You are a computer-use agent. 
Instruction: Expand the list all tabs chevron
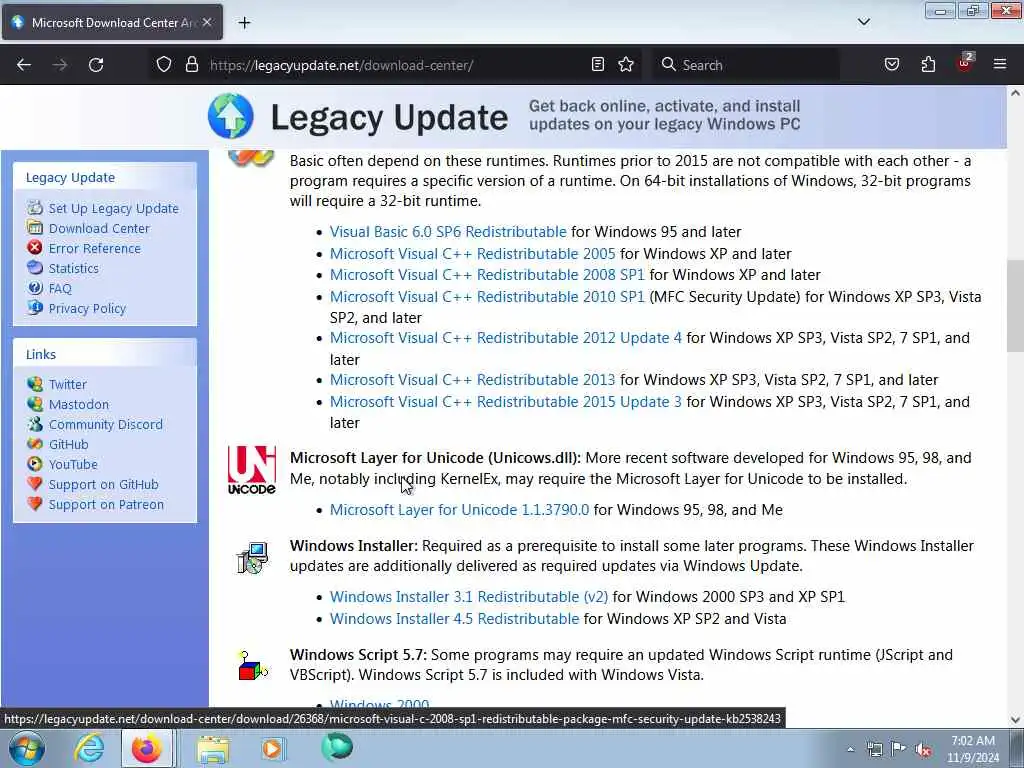point(864,22)
